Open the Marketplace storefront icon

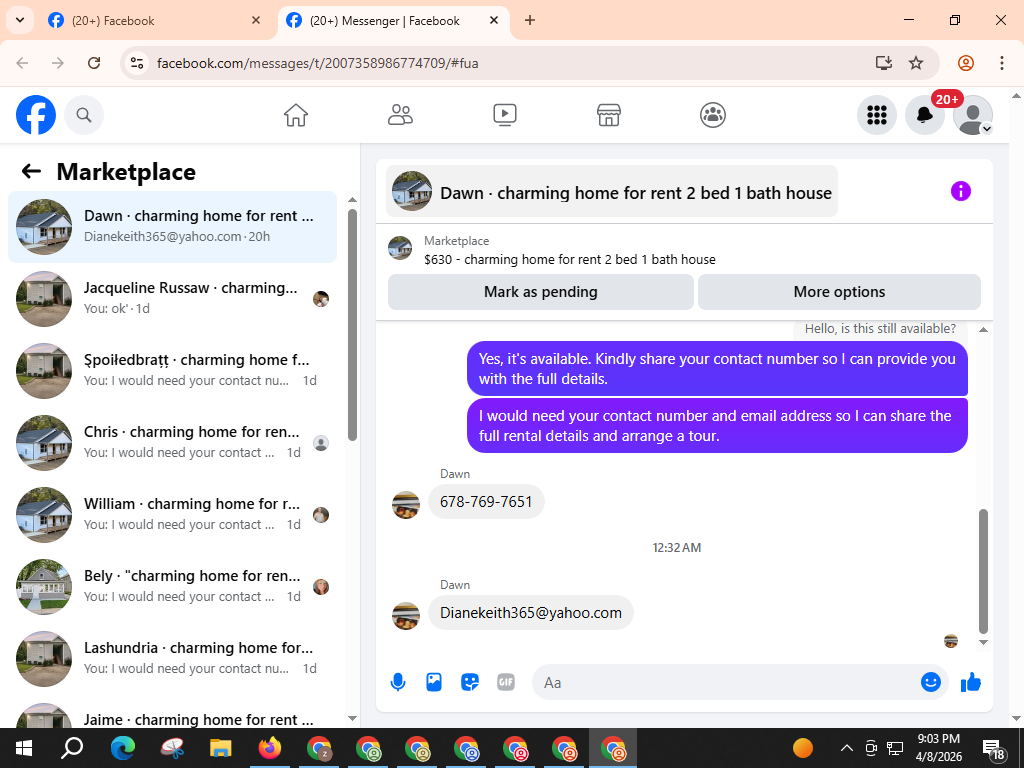click(609, 115)
